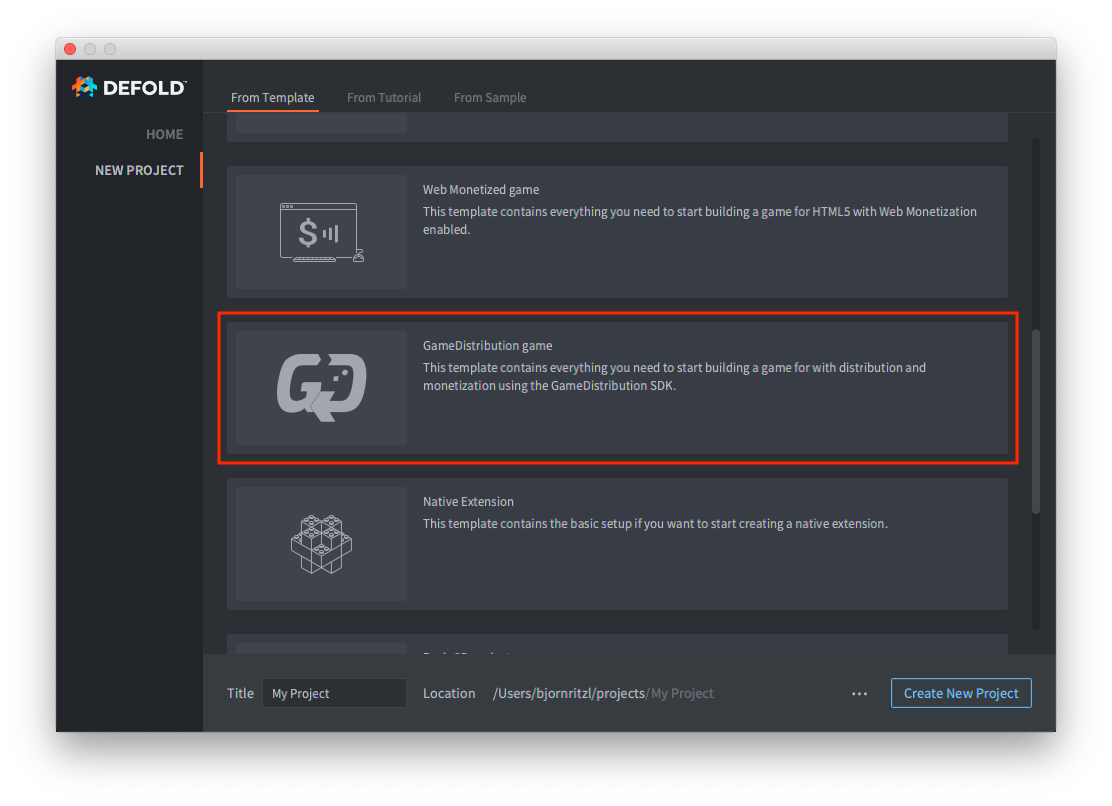
Task: Select NEW PROJECT in the sidebar
Action: click(x=139, y=170)
